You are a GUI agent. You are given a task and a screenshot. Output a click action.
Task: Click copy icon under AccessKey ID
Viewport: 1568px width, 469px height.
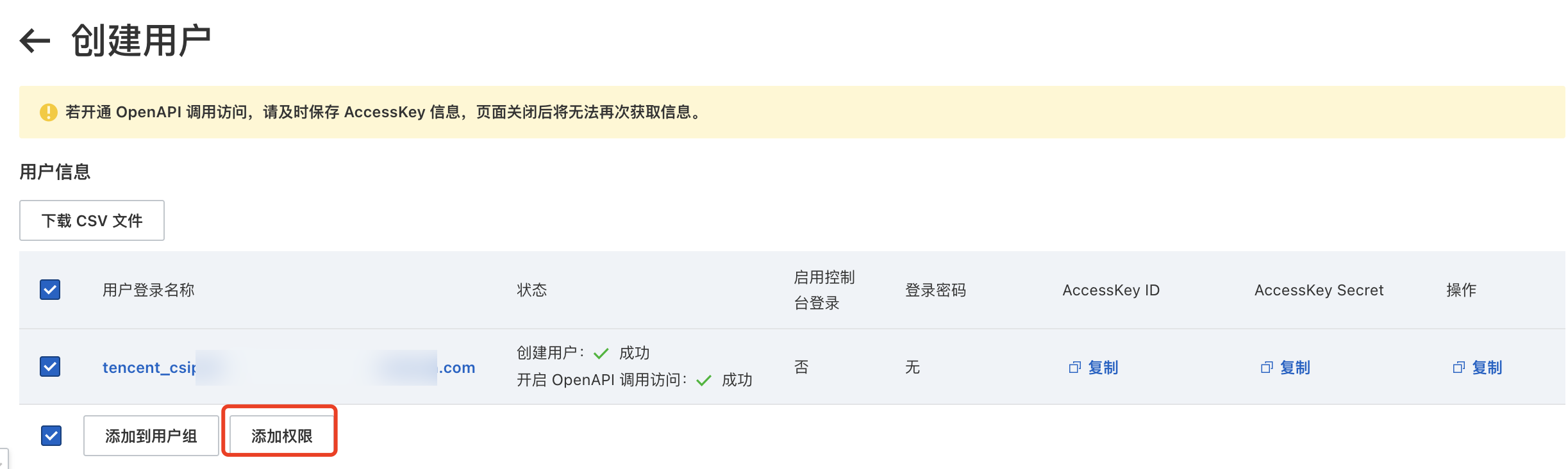point(1075,367)
